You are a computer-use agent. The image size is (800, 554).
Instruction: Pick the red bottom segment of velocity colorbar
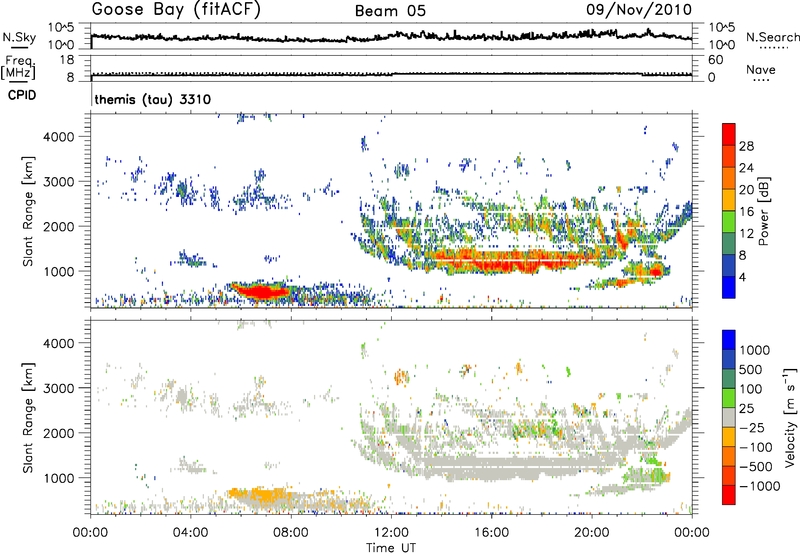coord(729,495)
